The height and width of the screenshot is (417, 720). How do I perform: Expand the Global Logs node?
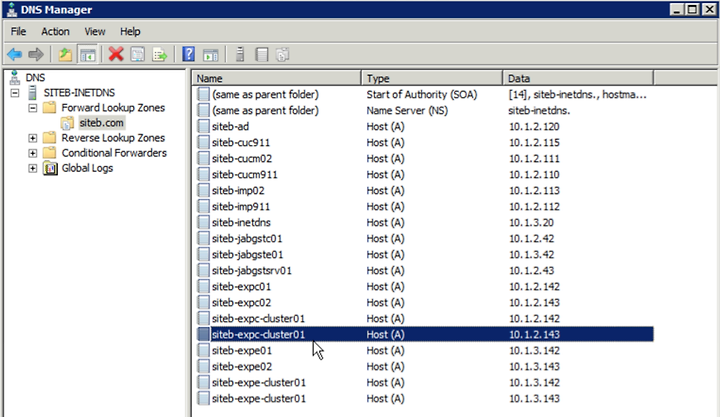tap(33, 168)
